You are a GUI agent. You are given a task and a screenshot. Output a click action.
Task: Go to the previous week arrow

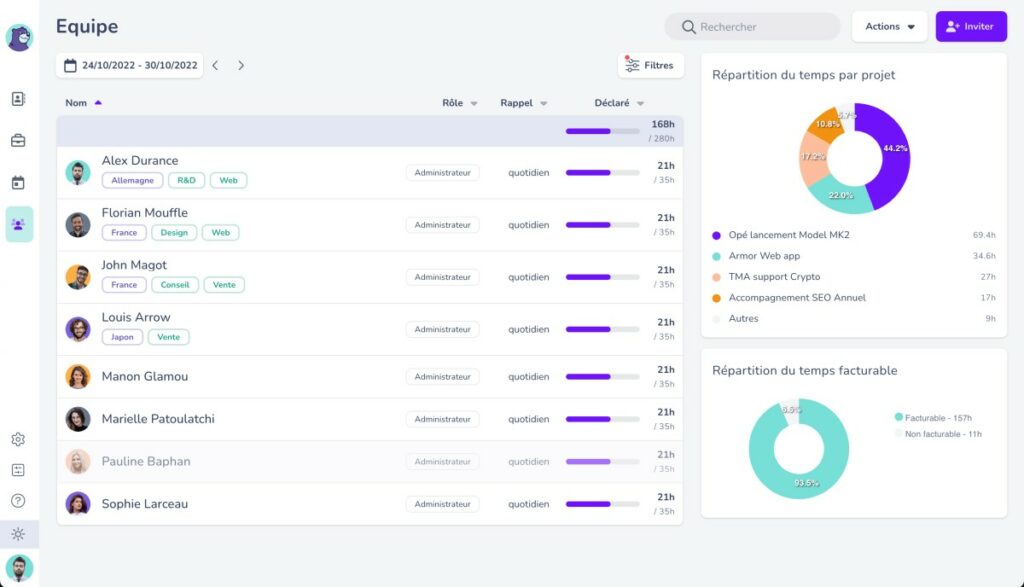coord(215,66)
